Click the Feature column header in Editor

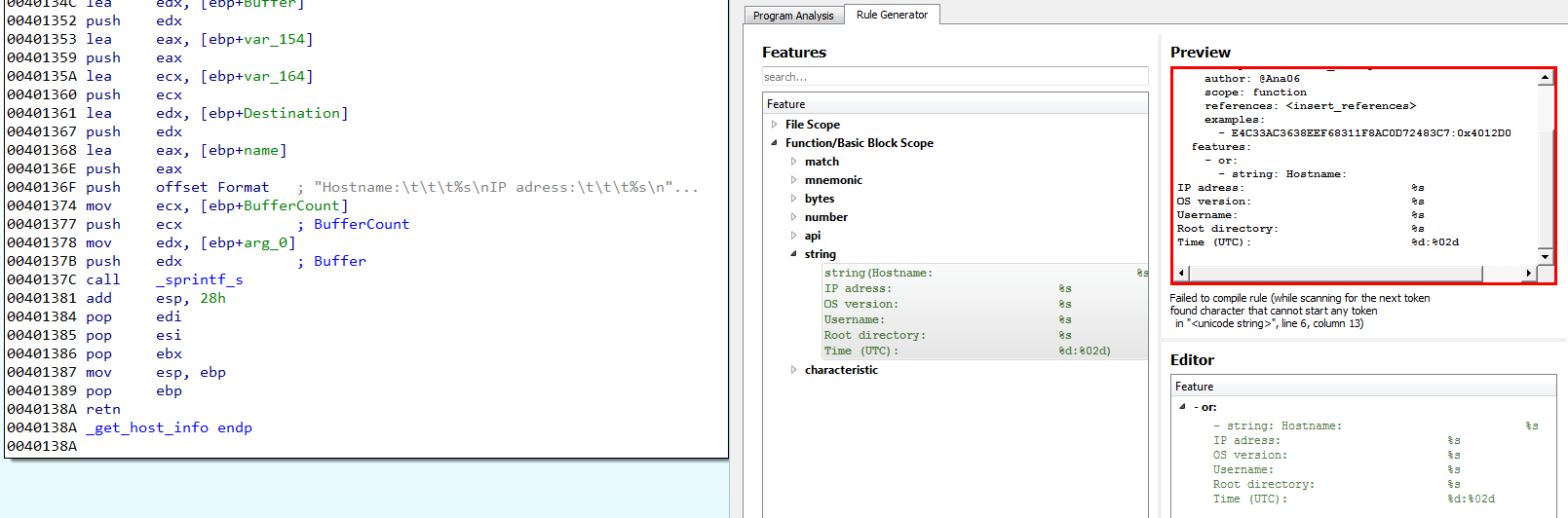pyautogui.click(x=1363, y=387)
